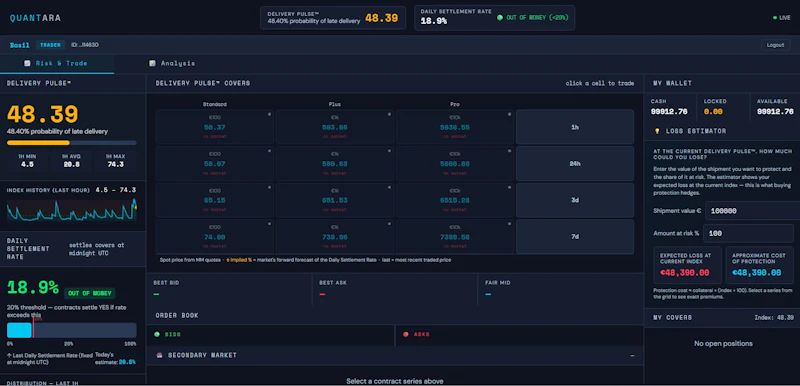This screenshot has width=800, height=386.
Task: Trade the Plus 24h cover at 580.68
Action: 335,164
